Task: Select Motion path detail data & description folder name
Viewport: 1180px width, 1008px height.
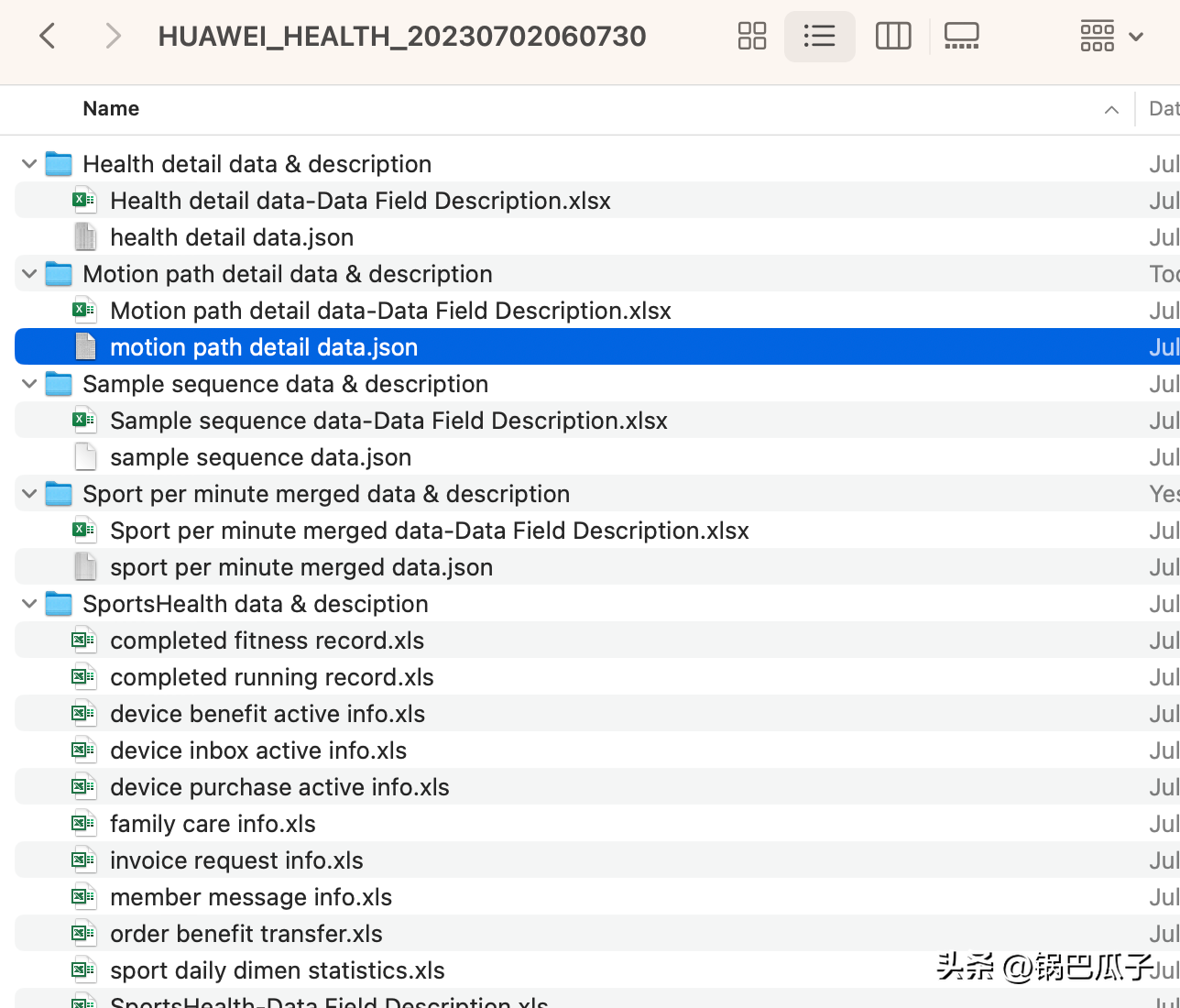Action: pos(288,274)
